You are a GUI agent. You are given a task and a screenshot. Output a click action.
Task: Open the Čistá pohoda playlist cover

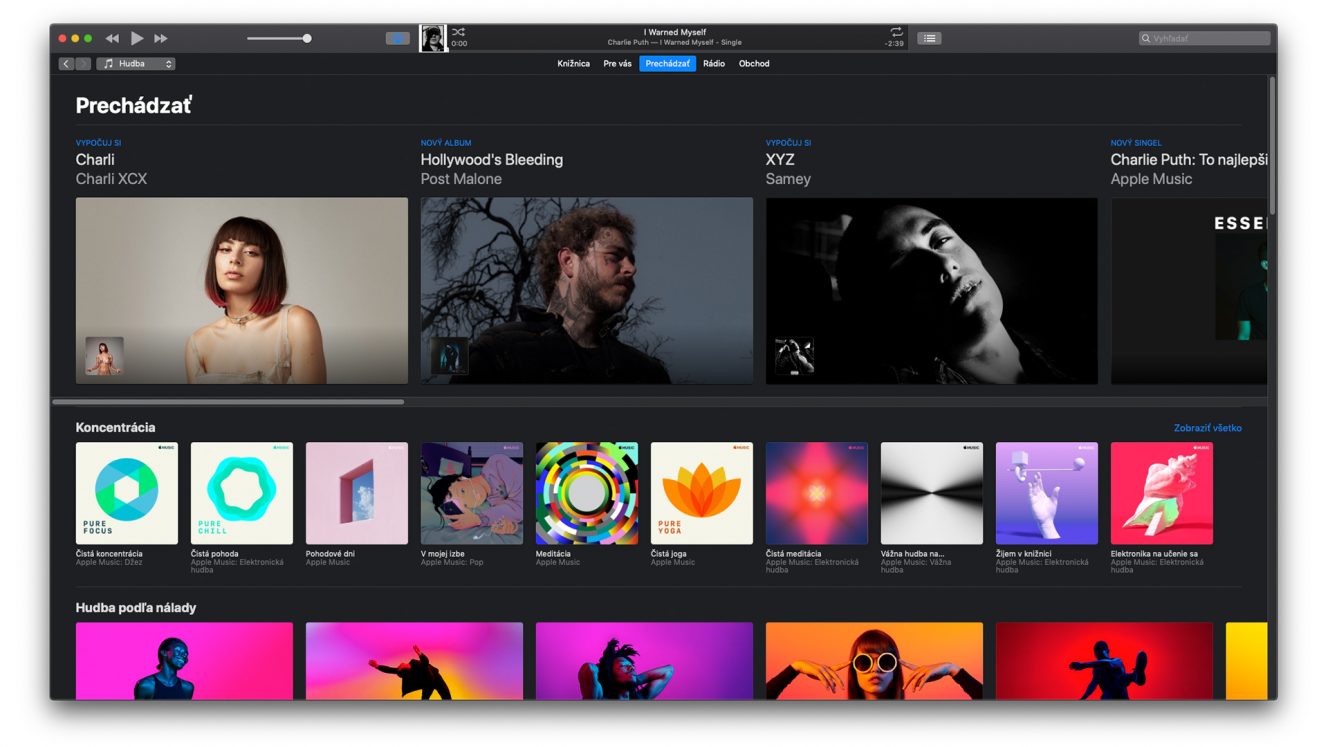tap(242, 493)
